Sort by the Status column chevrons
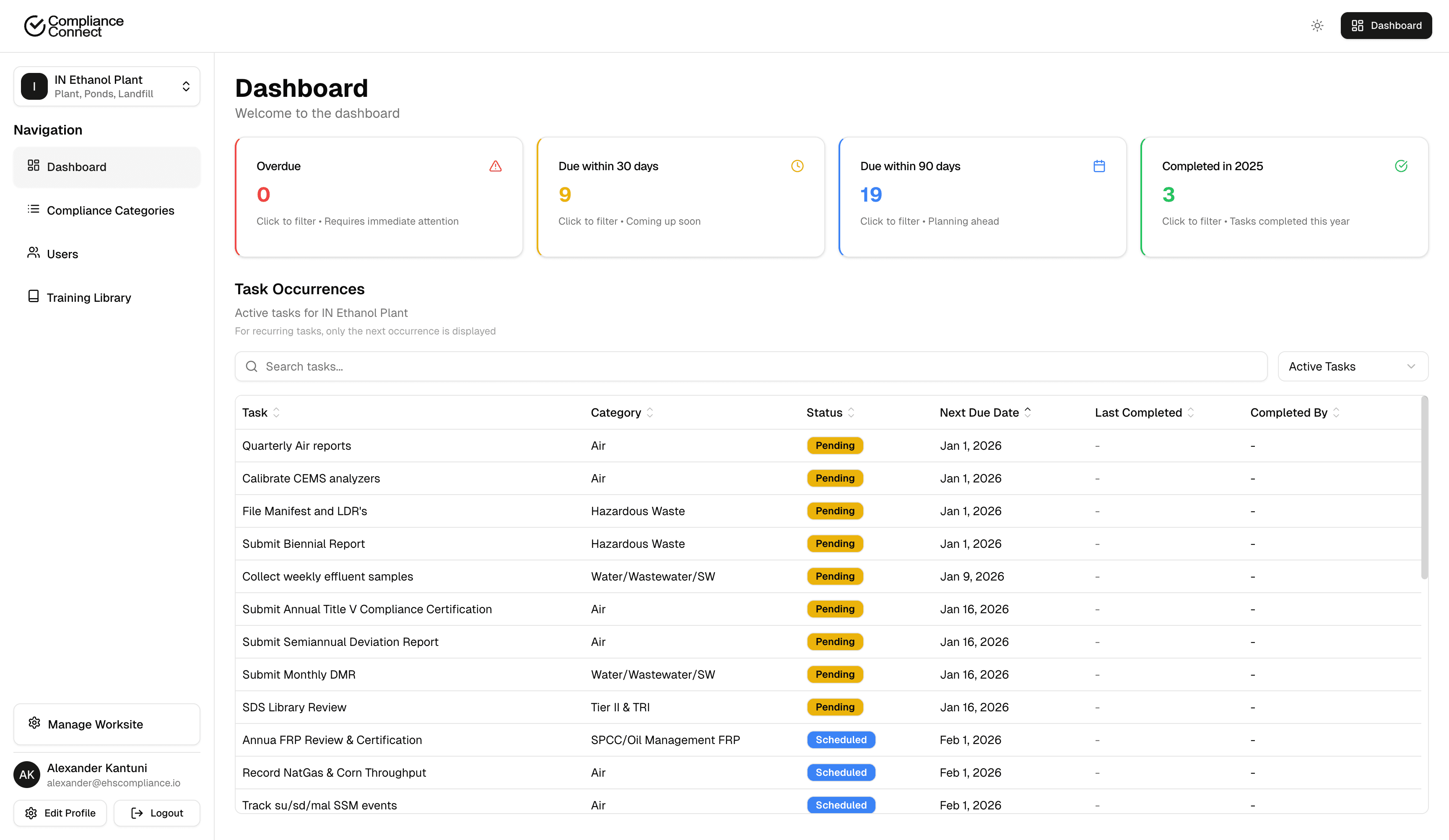 [x=851, y=412]
